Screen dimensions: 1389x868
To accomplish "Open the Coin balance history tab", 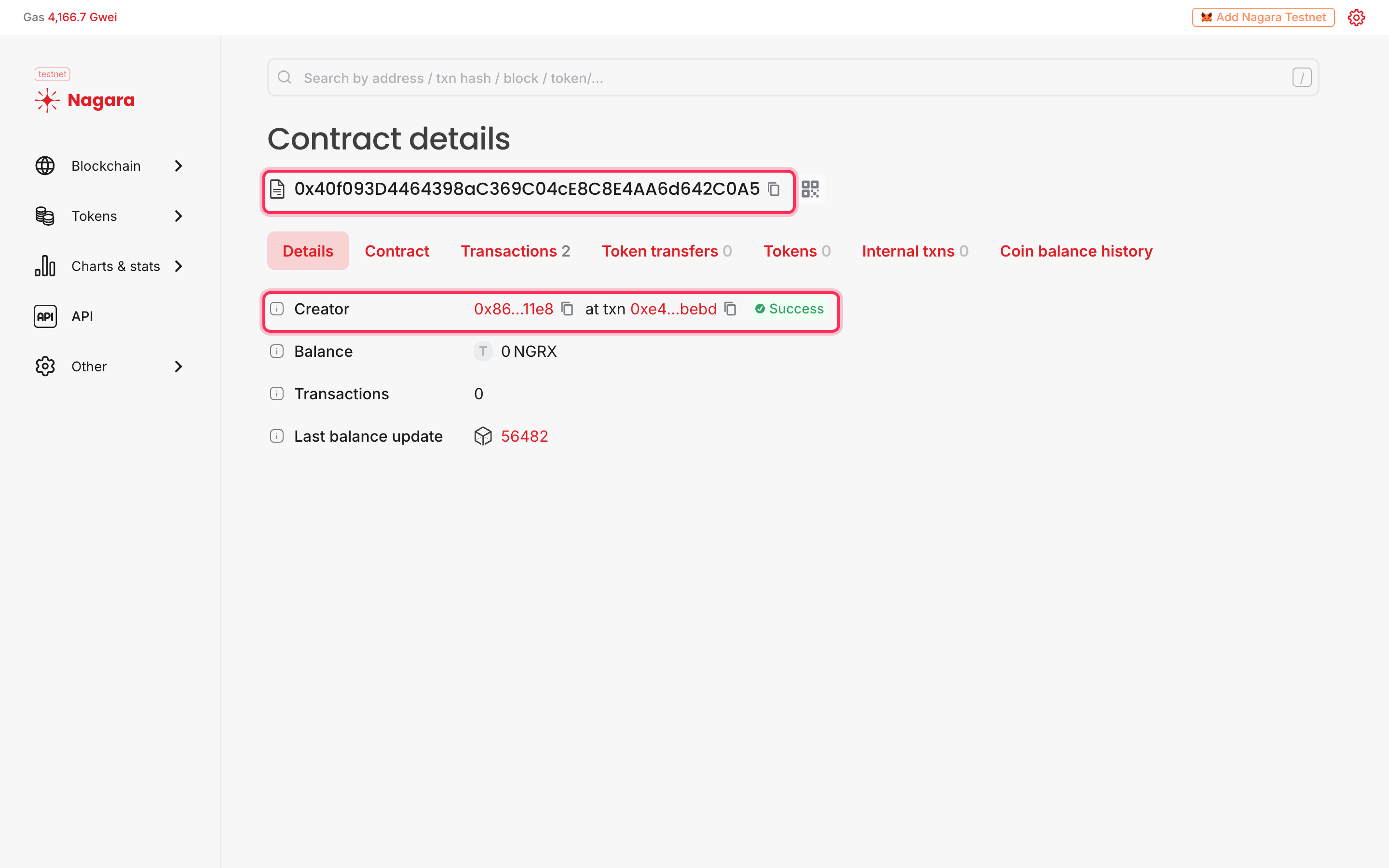I will click(1076, 251).
